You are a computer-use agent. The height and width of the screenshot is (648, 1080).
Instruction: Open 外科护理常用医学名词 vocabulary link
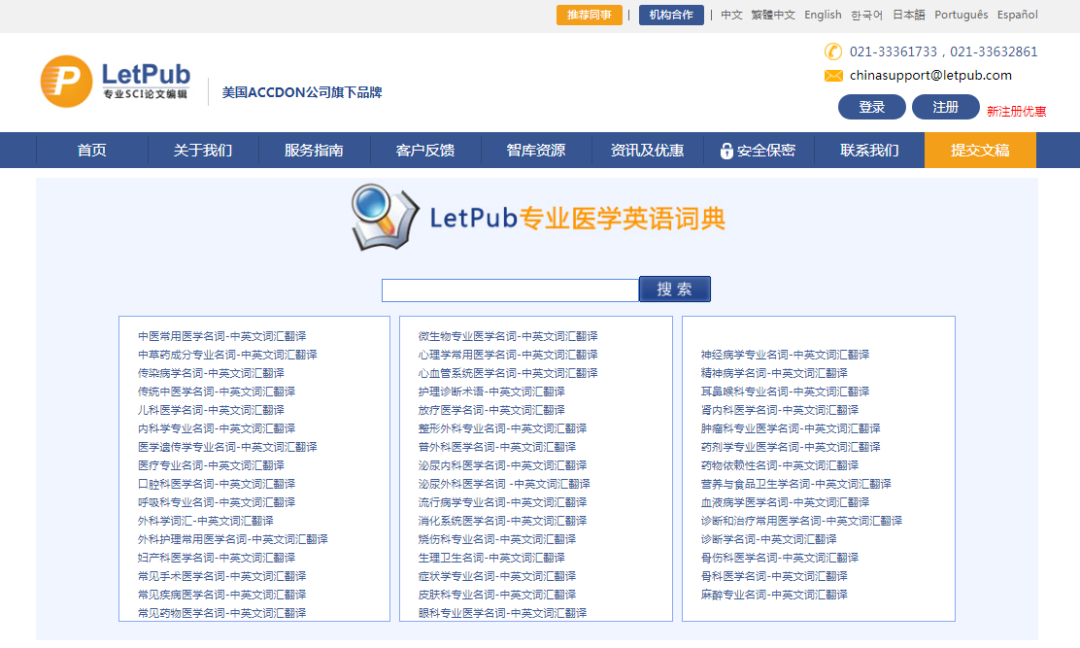click(x=233, y=539)
